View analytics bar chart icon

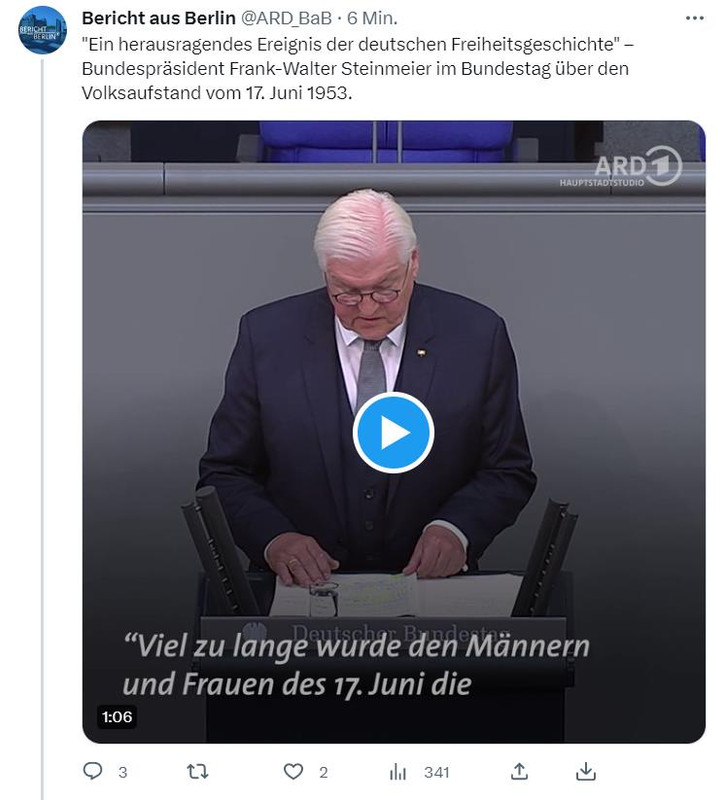tap(398, 772)
